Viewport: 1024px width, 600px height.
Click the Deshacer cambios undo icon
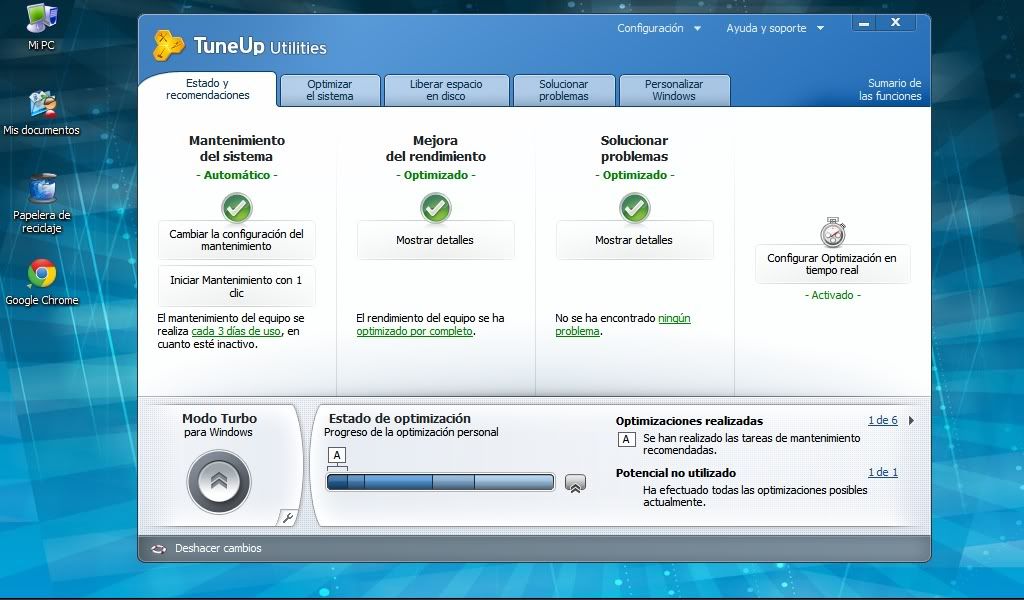[159, 548]
